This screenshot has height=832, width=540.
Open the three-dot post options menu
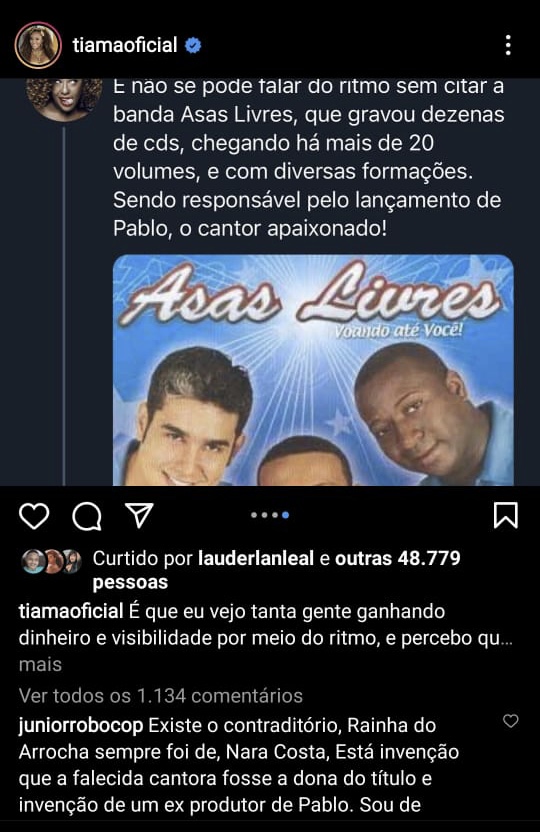[508, 46]
